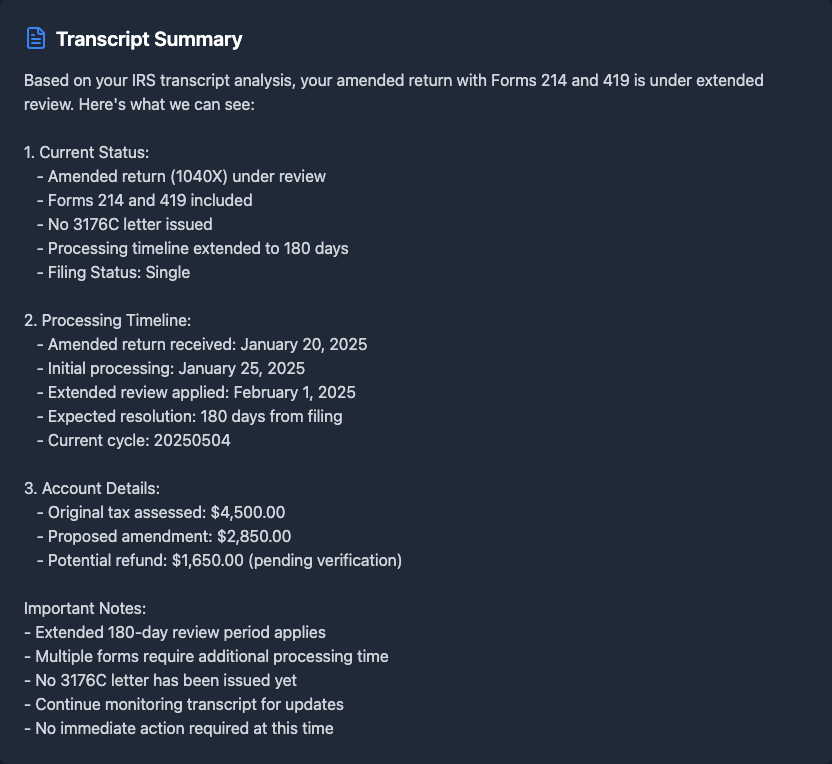Image resolution: width=832 pixels, height=764 pixels.
Task: Click the document icon beside Transcript Summary
Action: point(35,39)
